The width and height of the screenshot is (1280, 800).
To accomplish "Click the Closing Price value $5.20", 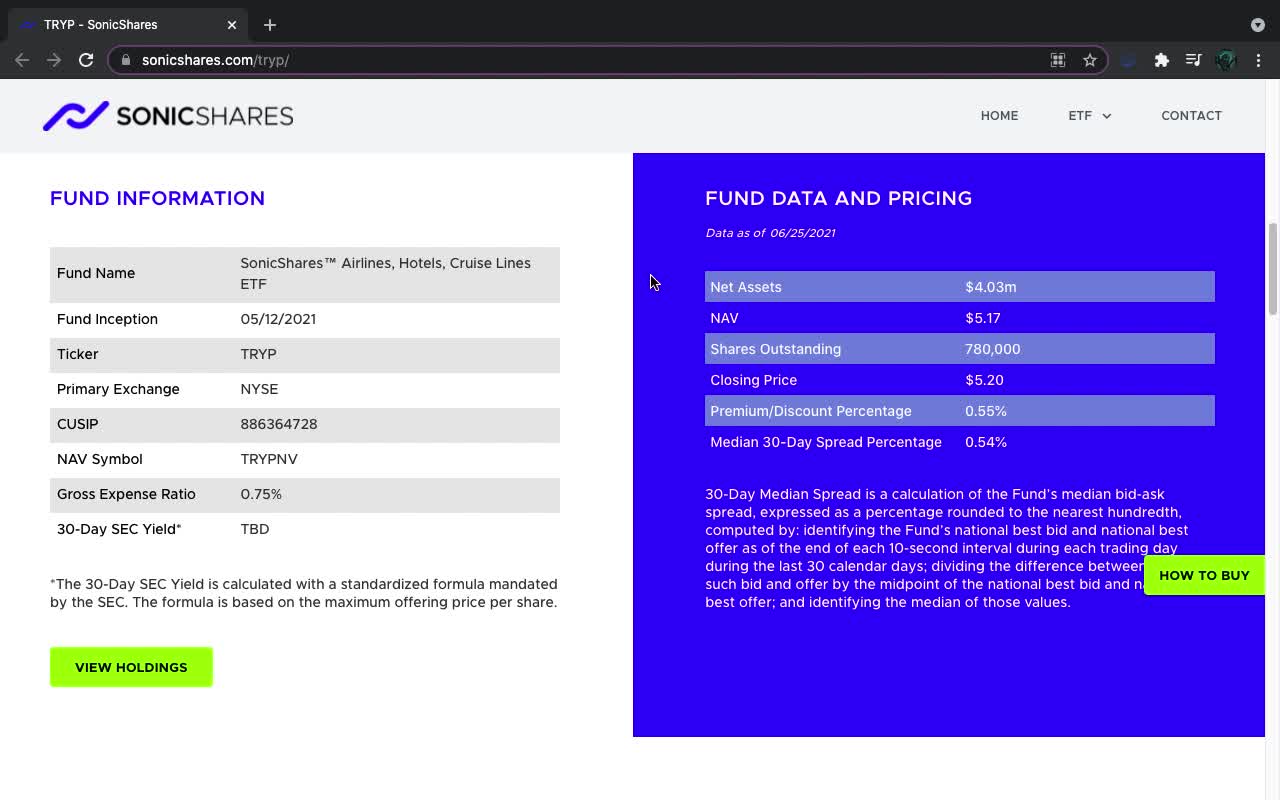I will (x=984, y=380).
